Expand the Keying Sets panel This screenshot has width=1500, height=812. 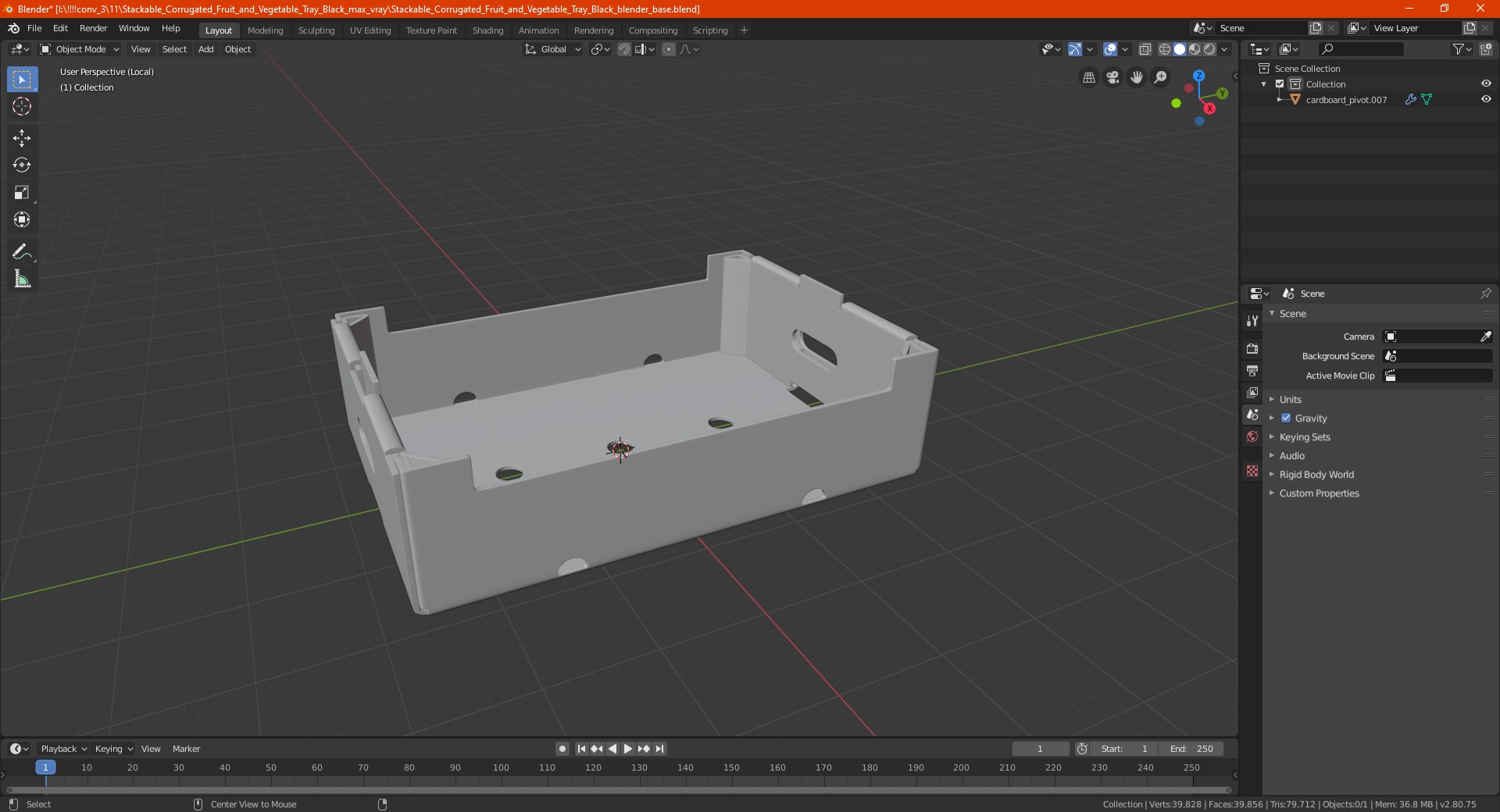coord(1305,436)
